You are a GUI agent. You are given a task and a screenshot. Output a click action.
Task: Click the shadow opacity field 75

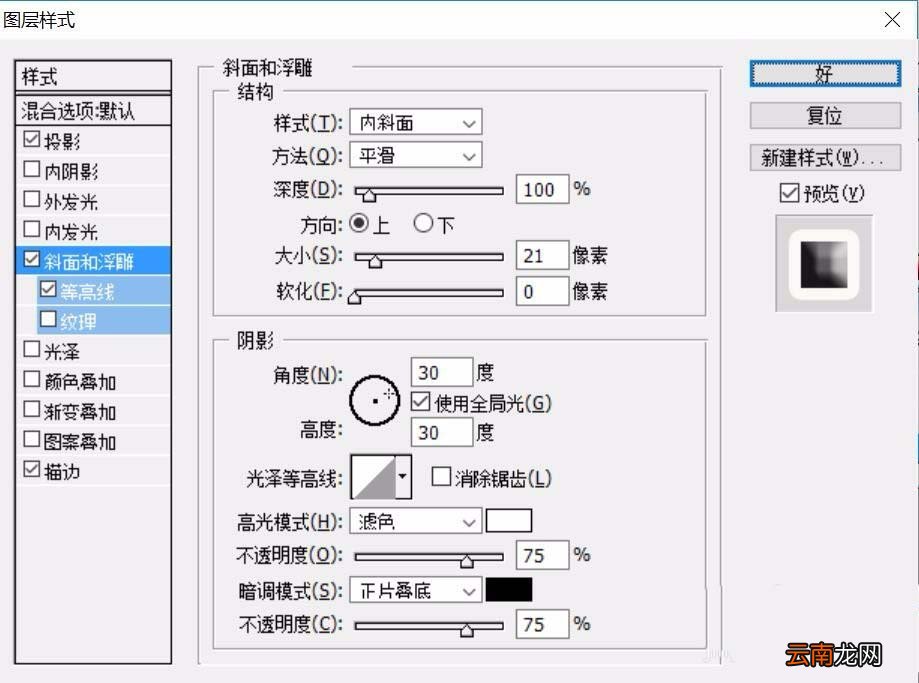[x=542, y=624]
